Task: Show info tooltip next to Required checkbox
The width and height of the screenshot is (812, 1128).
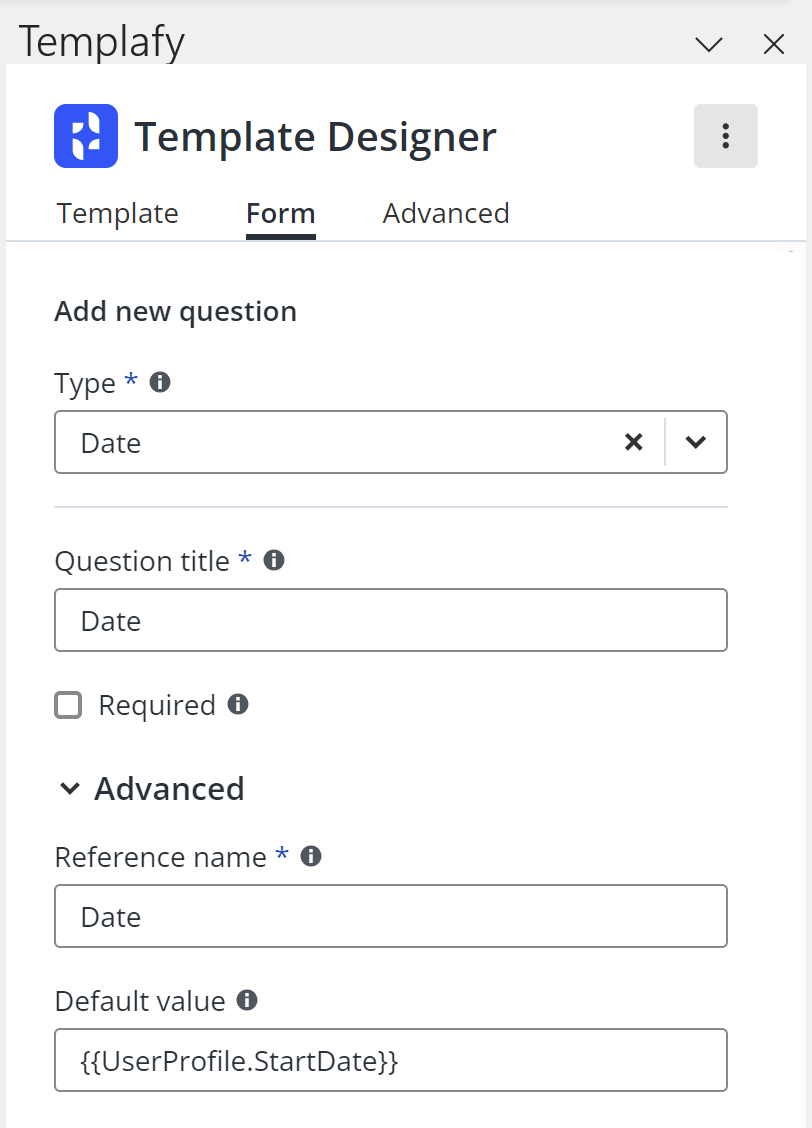Action: pyautogui.click(x=238, y=704)
